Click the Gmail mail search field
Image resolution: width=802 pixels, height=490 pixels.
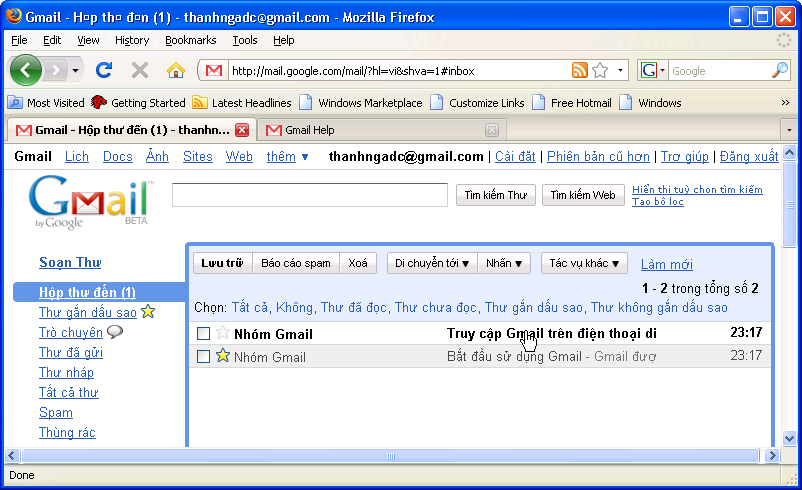pos(309,195)
